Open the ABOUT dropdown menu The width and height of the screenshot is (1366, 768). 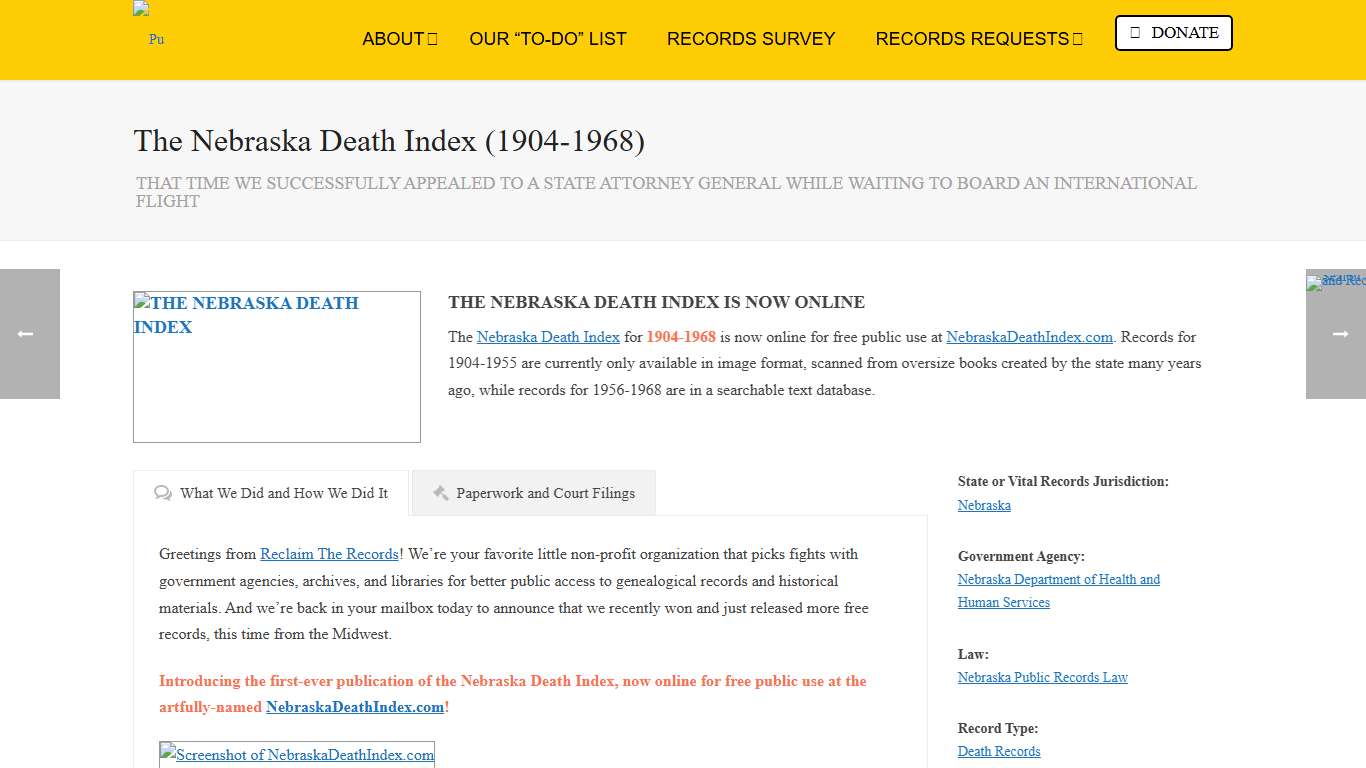[x=399, y=39]
